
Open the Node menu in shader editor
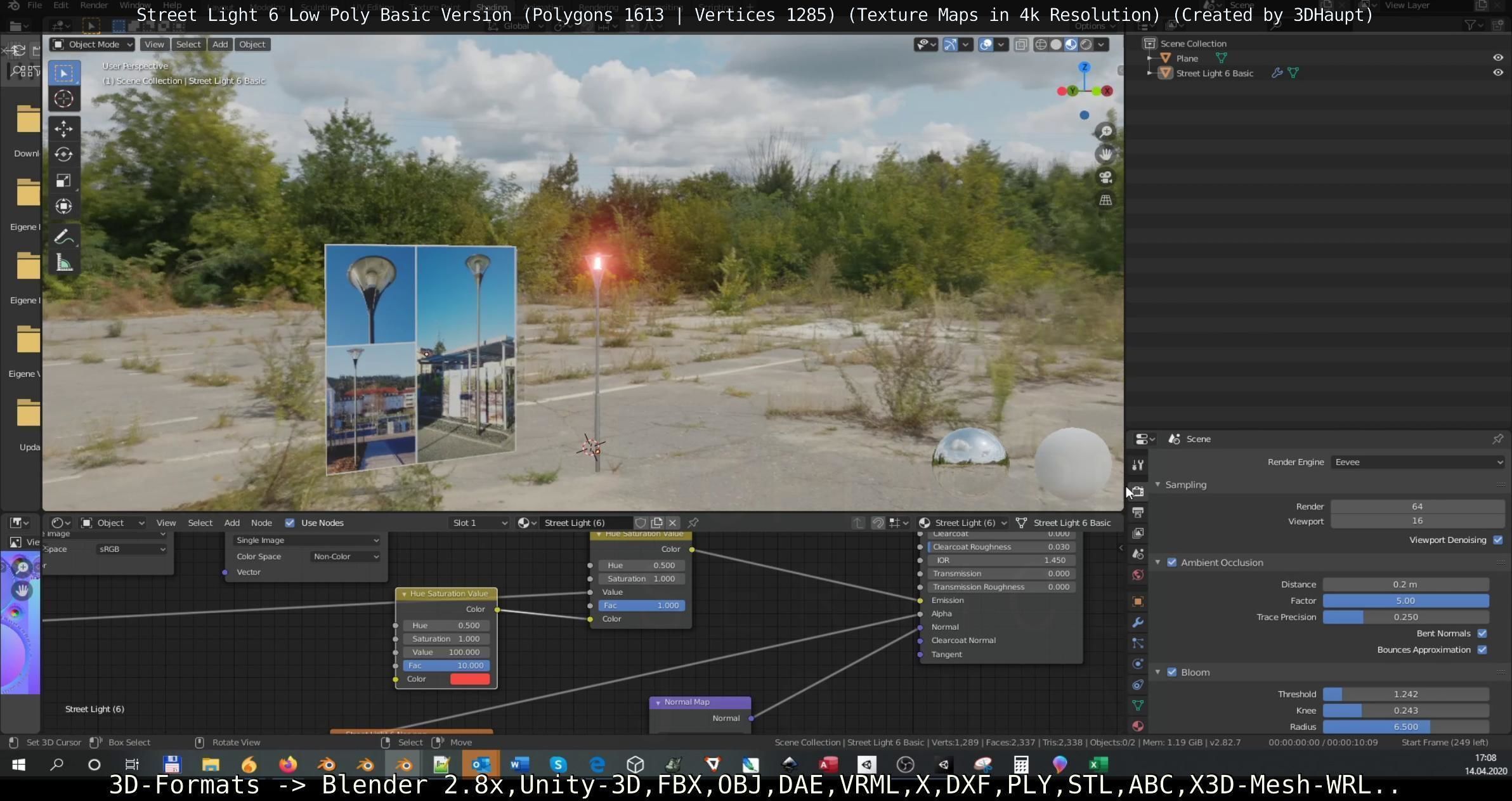tap(261, 523)
